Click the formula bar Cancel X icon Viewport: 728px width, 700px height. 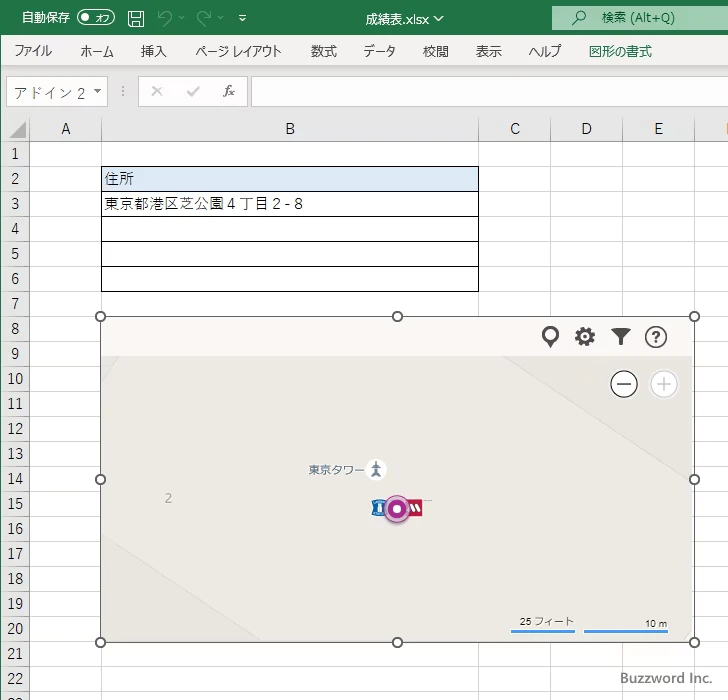click(157, 91)
